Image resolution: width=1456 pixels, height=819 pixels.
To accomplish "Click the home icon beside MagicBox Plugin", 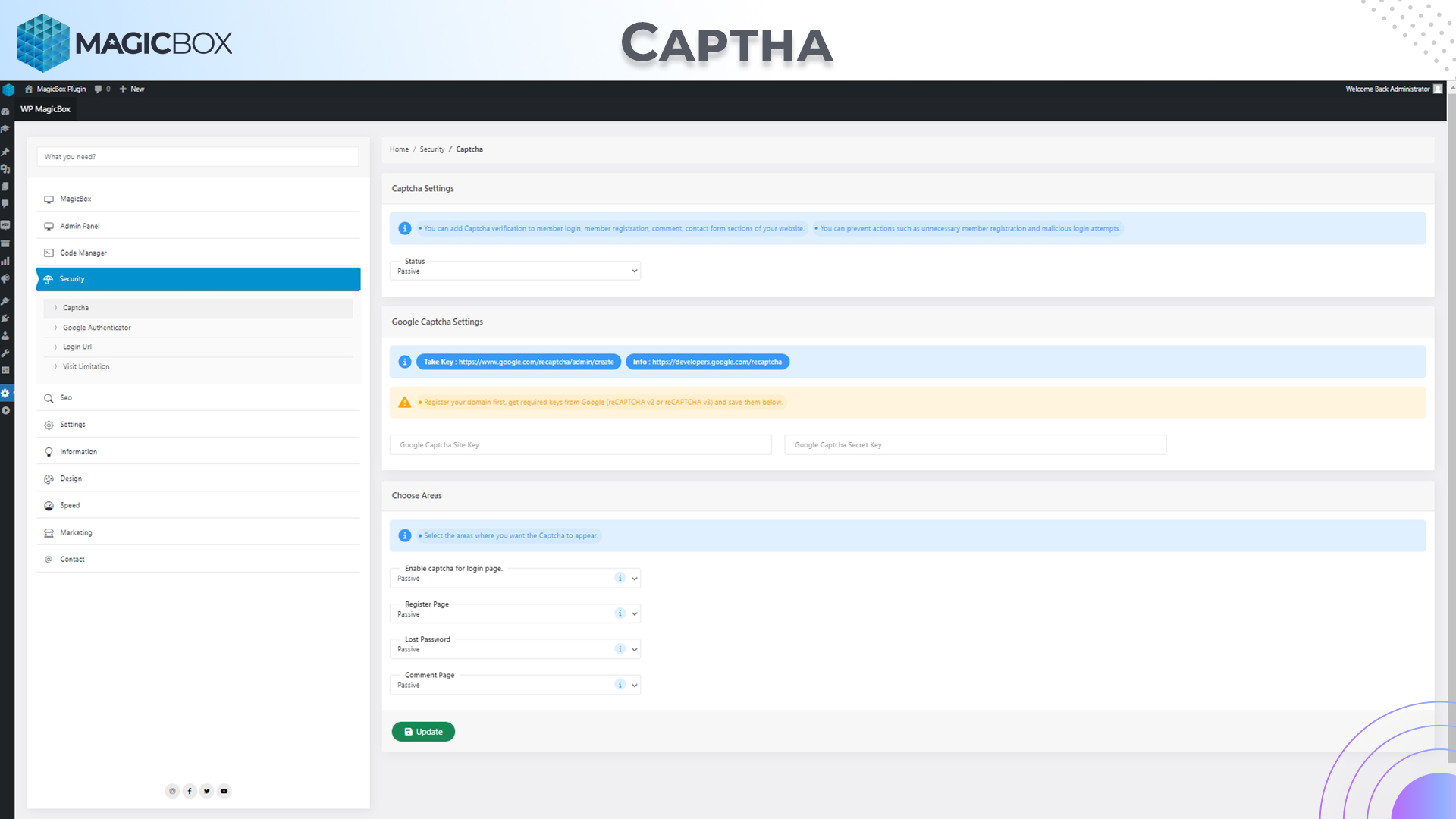I will [x=29, y=89].
